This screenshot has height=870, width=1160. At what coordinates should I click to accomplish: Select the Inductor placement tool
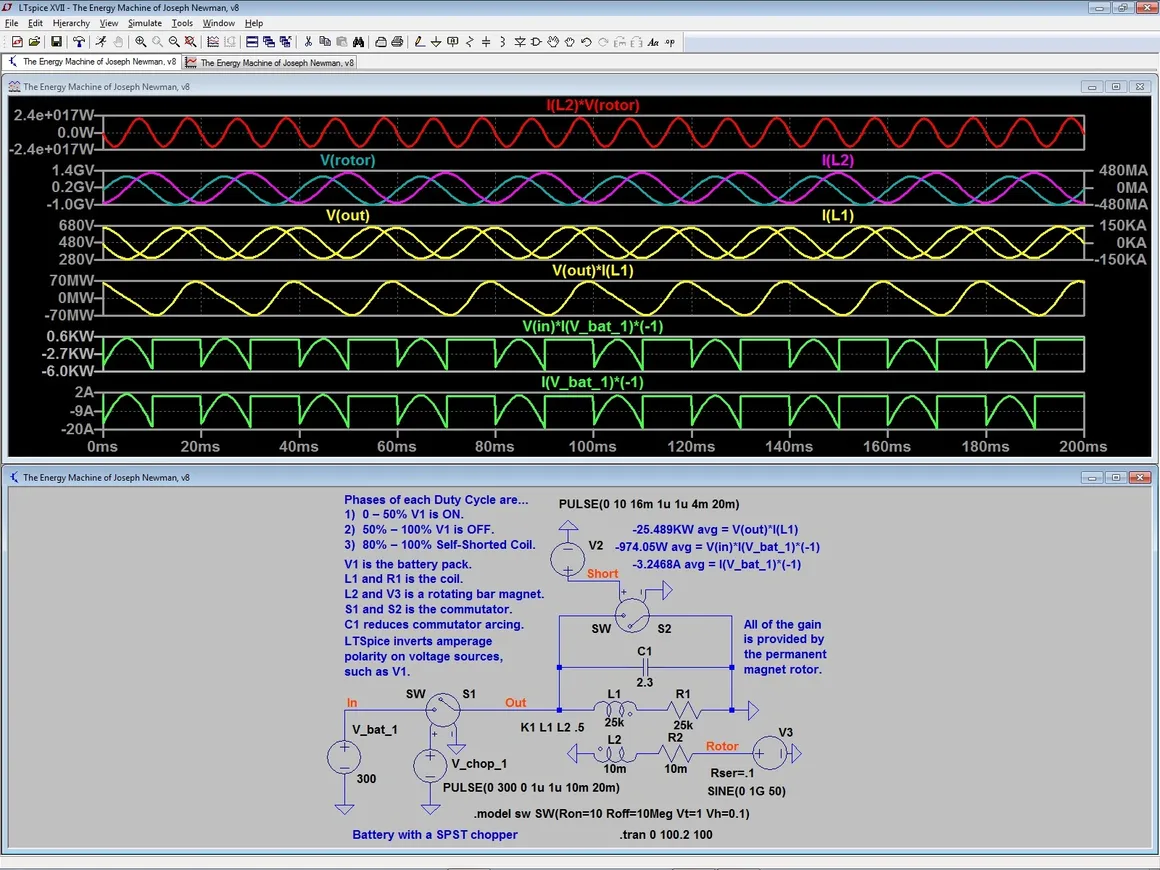pyautogui.click(x=502, y=42)
